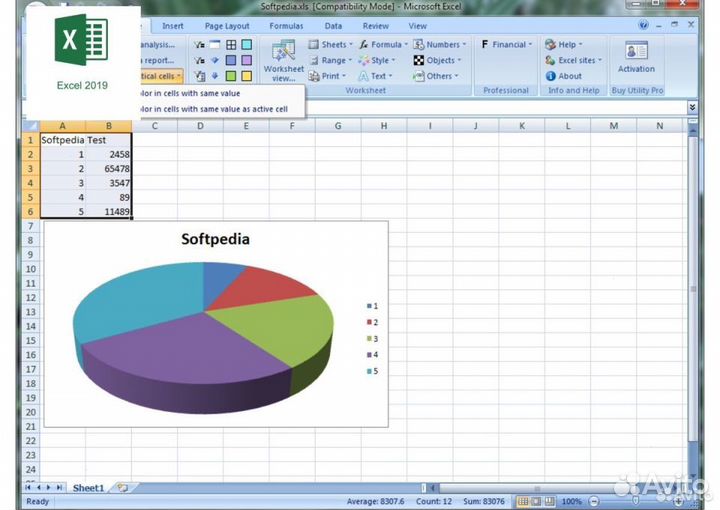
Task: Select cell with value 65478
Action: click(109, 168)
